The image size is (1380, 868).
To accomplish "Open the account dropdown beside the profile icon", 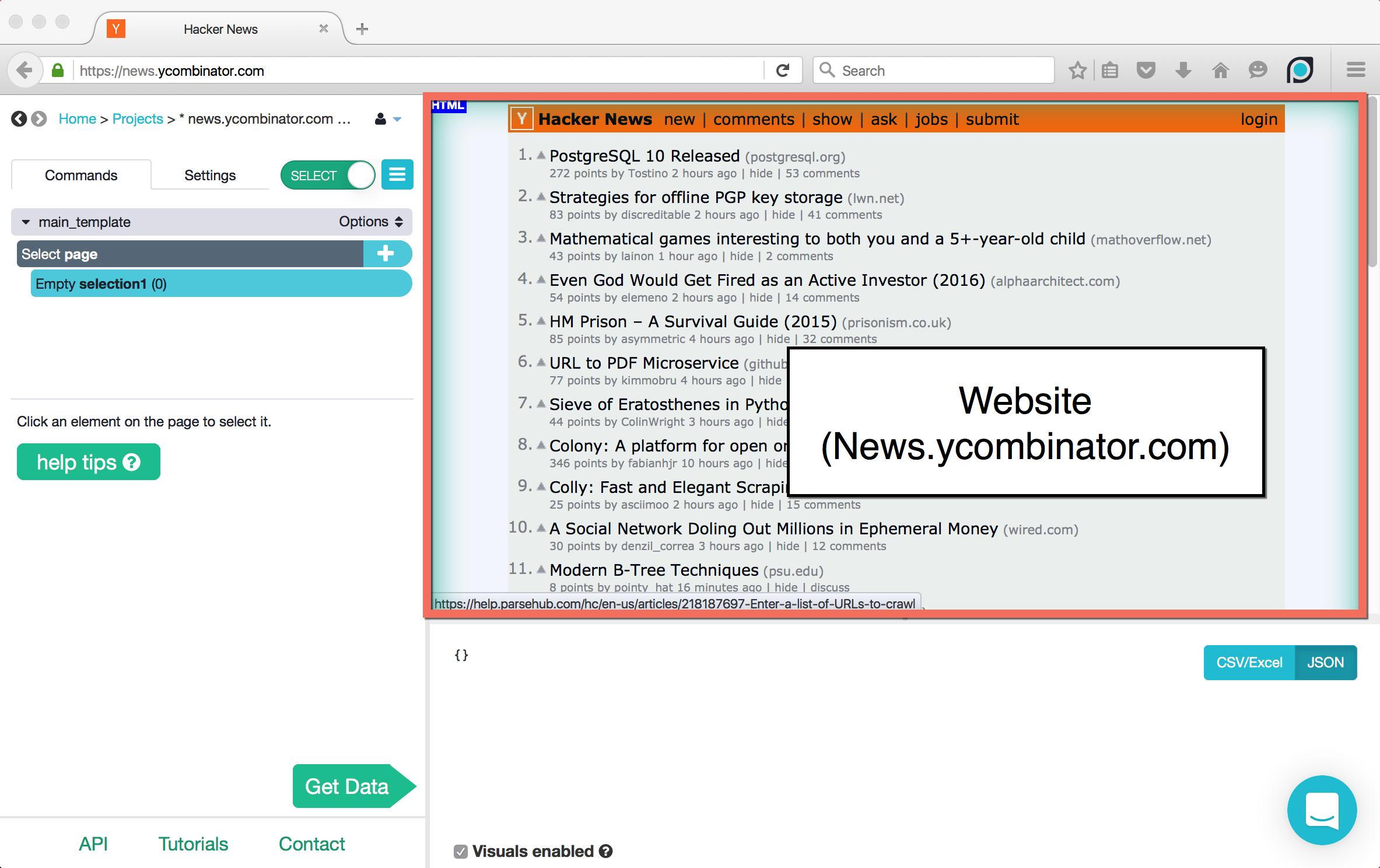I will [398, 118].
